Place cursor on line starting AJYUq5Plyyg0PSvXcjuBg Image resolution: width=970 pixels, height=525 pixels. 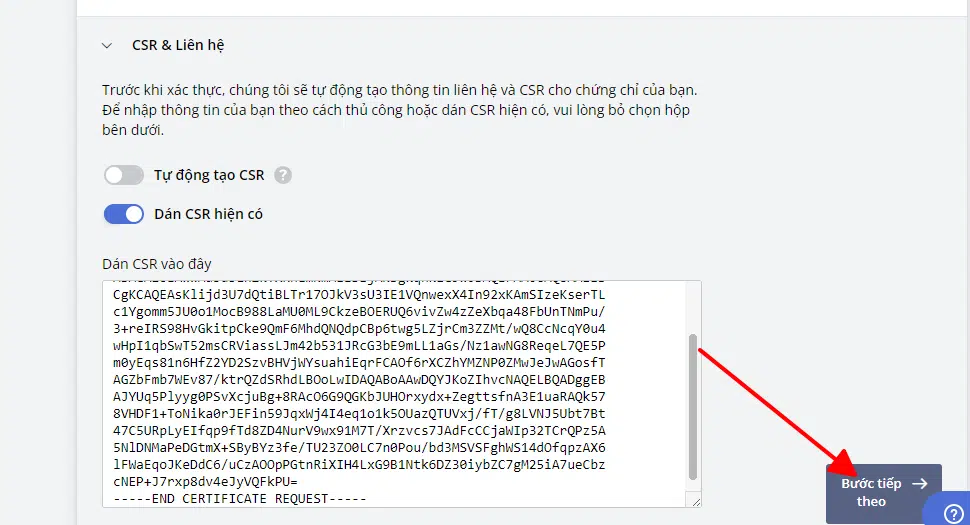tap(359, 396)
